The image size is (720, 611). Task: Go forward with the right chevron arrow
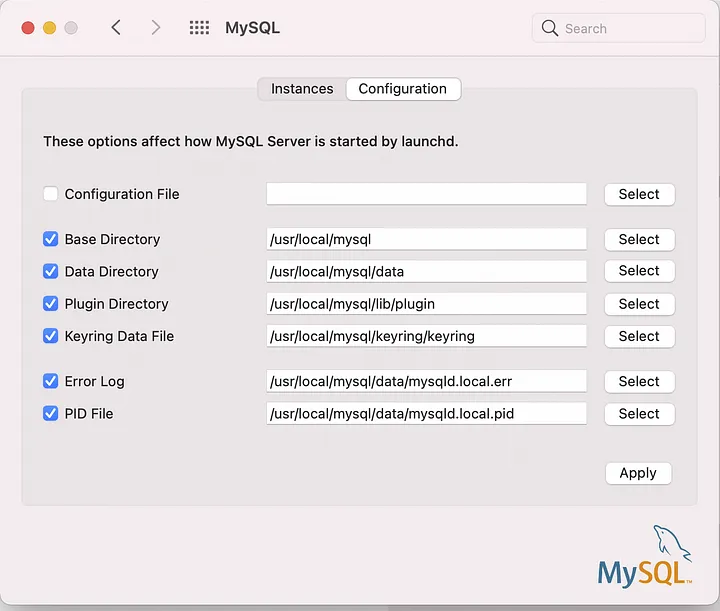tap(156, 28)
